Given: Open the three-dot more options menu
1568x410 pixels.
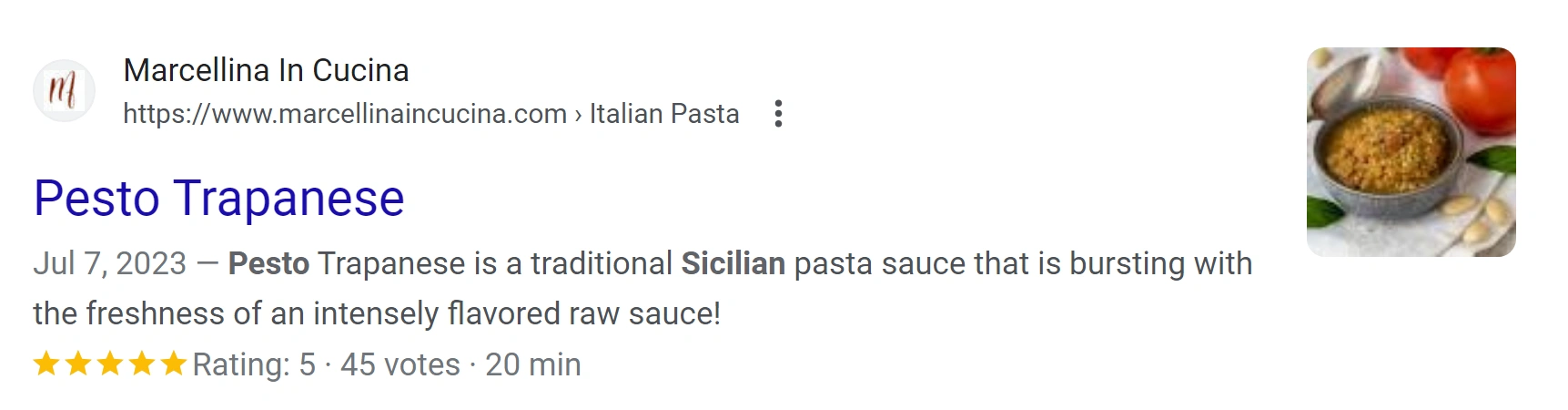Looking at the screenshot, I should pos(778,114).
